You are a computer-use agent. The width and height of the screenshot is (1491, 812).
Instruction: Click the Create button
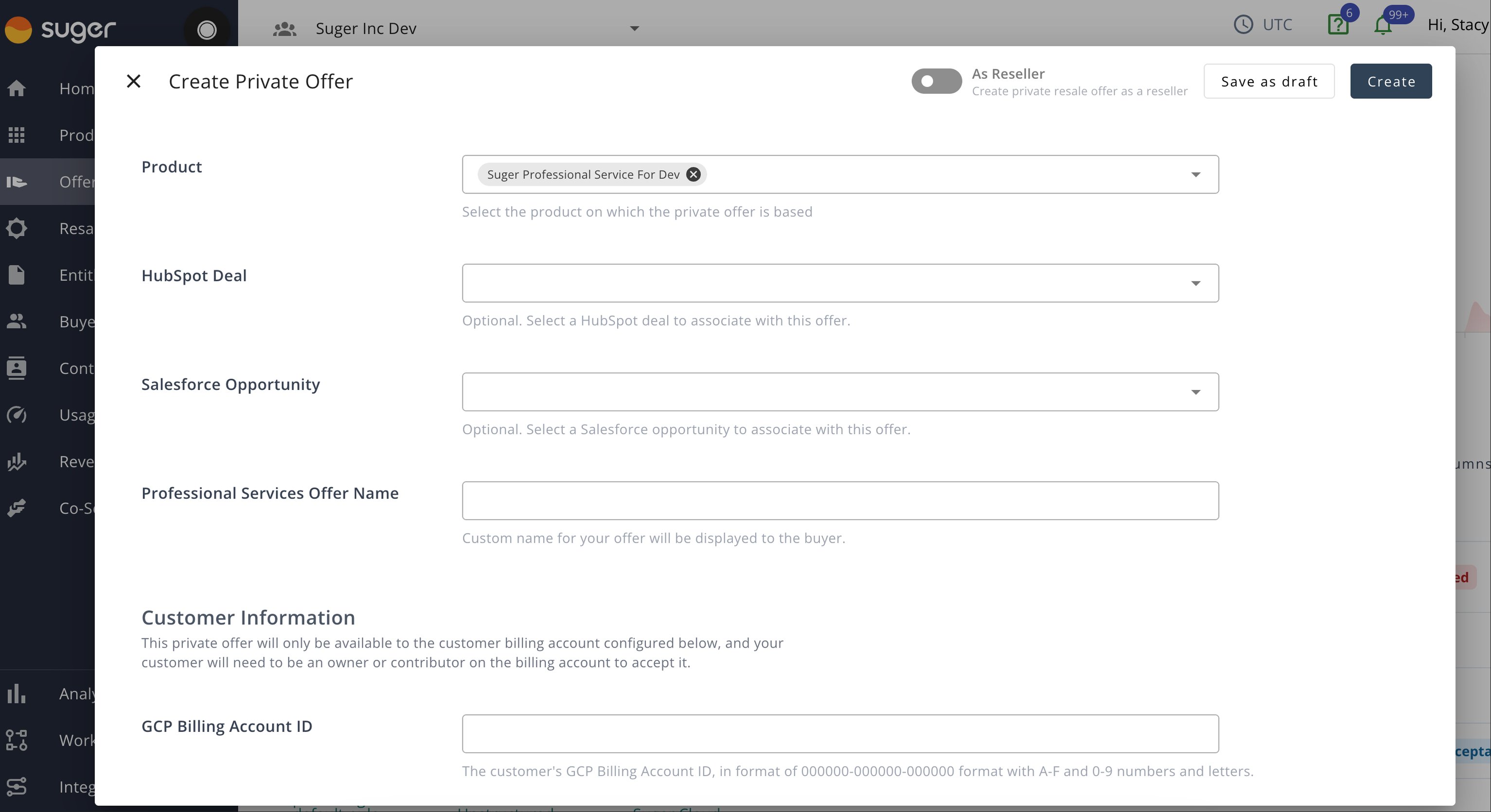1391,81
